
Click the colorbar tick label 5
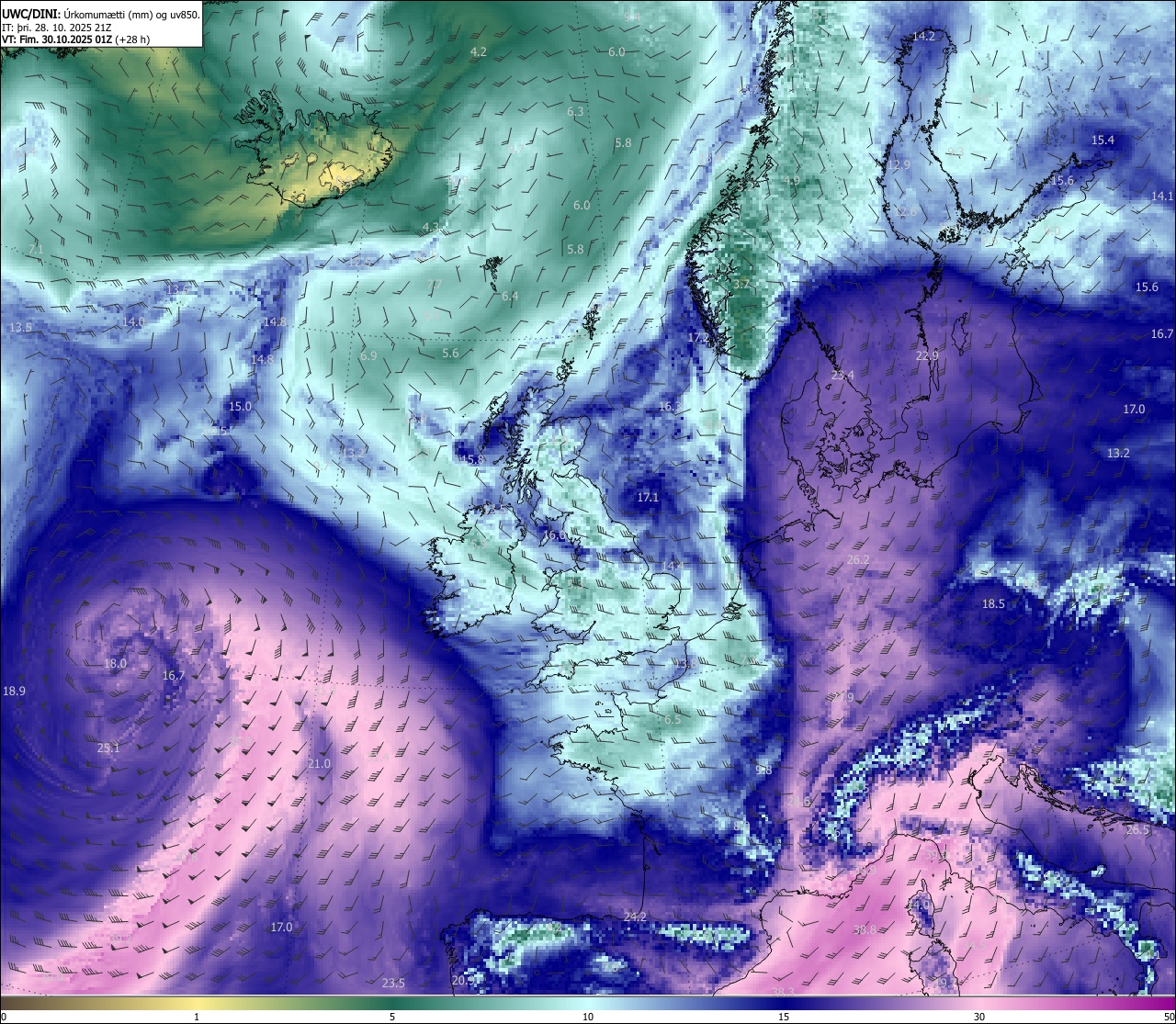click(392, 1017)
